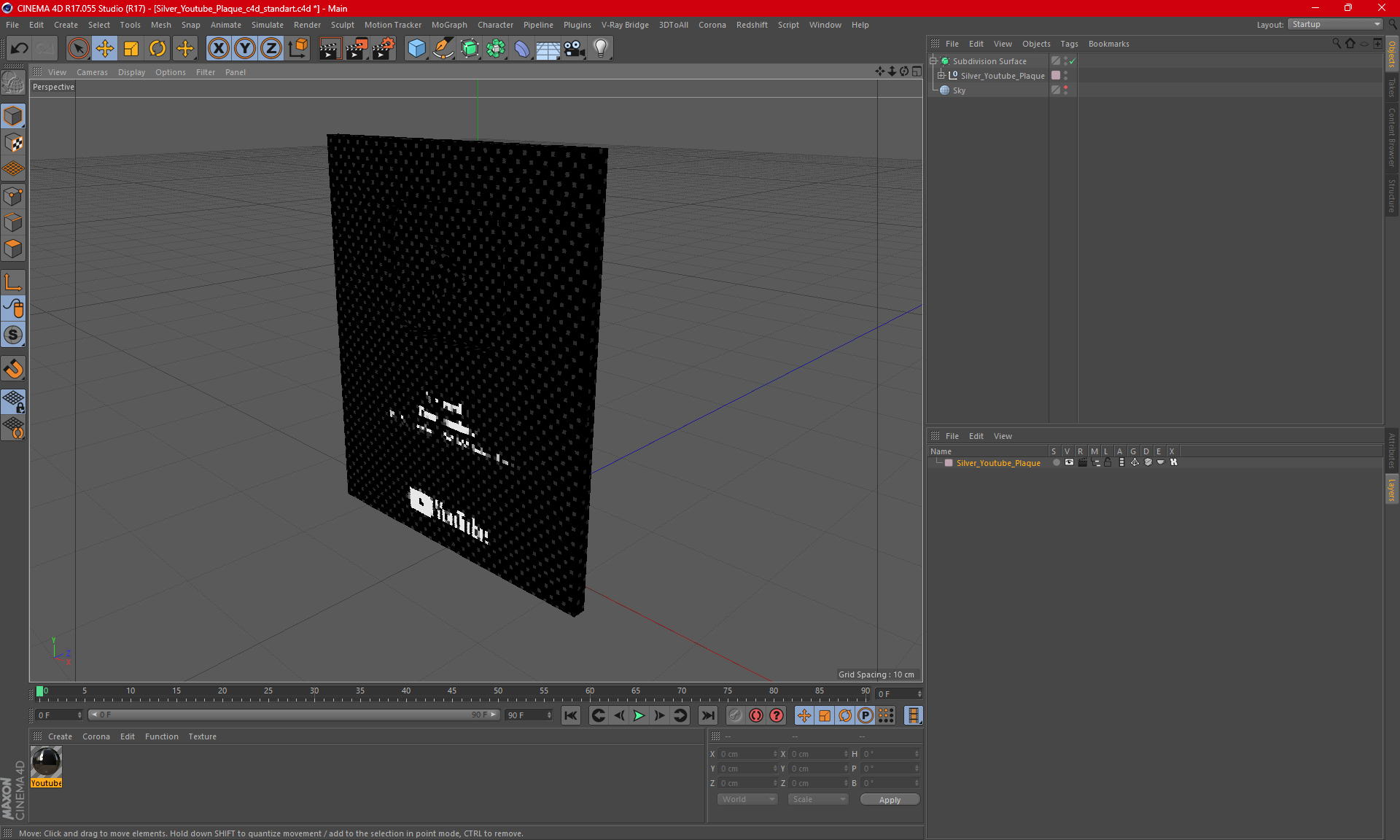
Task: Open the Deformer bend icon
Action: [x=522, y=48]
